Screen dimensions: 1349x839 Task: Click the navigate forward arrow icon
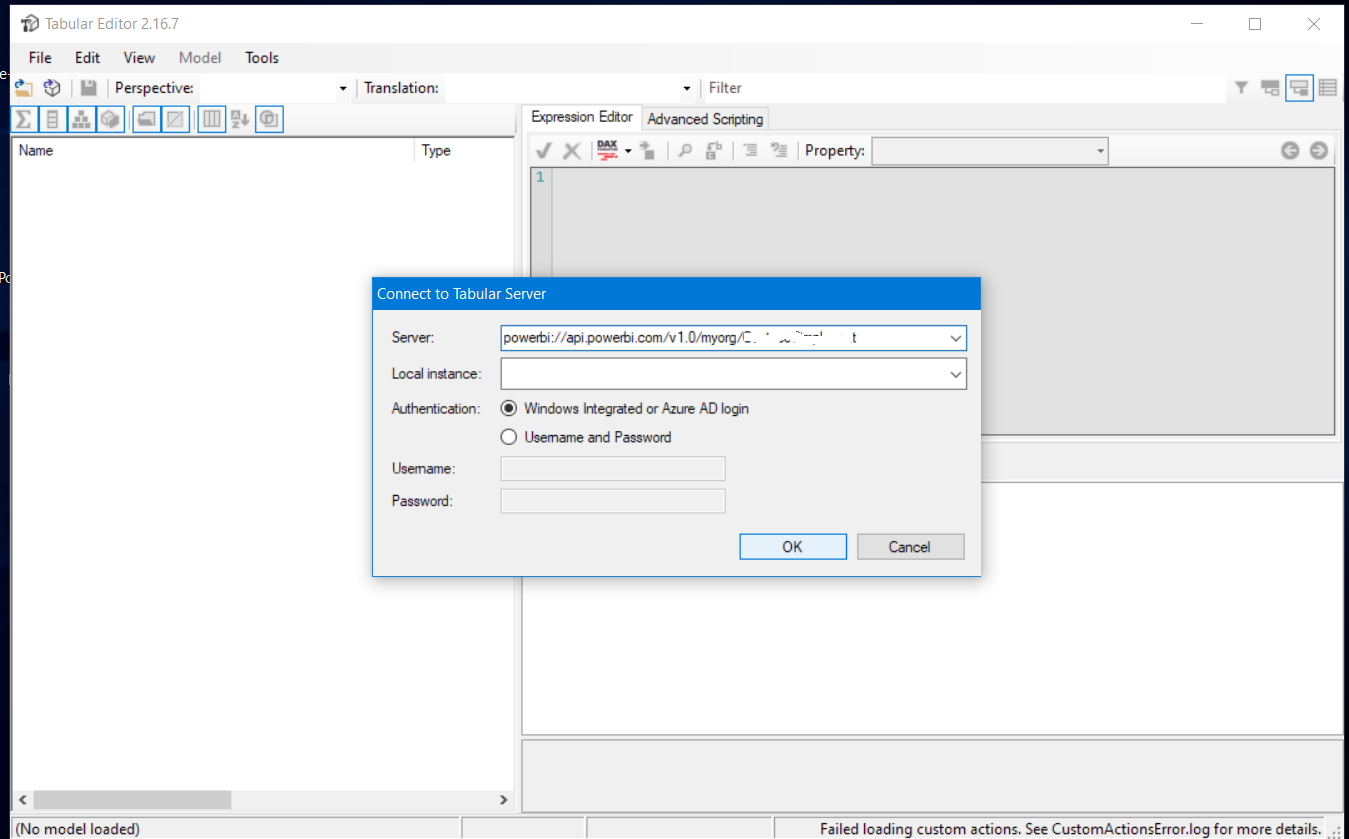[1319, 150]
